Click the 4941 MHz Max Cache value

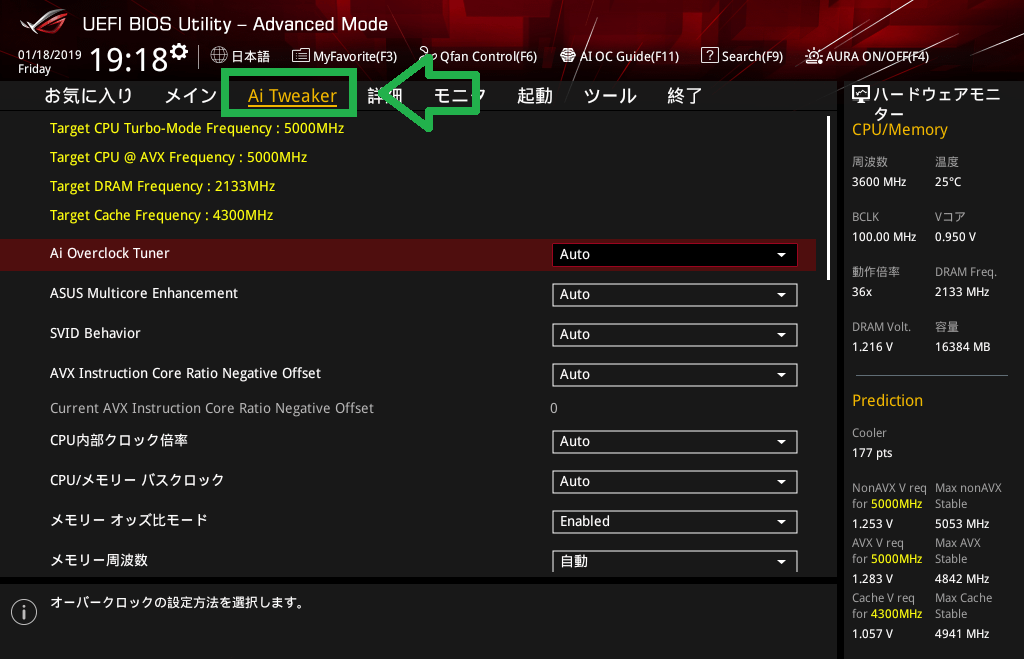tap(962, 633)
